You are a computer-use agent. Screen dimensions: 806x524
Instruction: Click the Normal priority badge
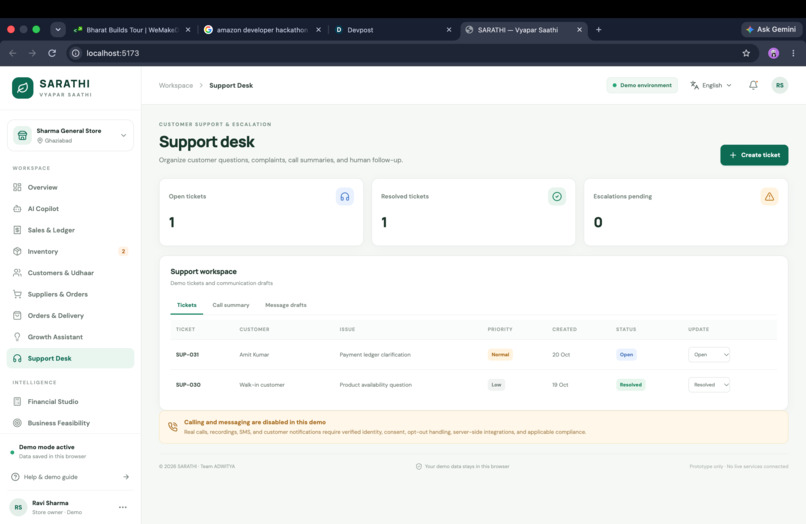coord(500,354)
